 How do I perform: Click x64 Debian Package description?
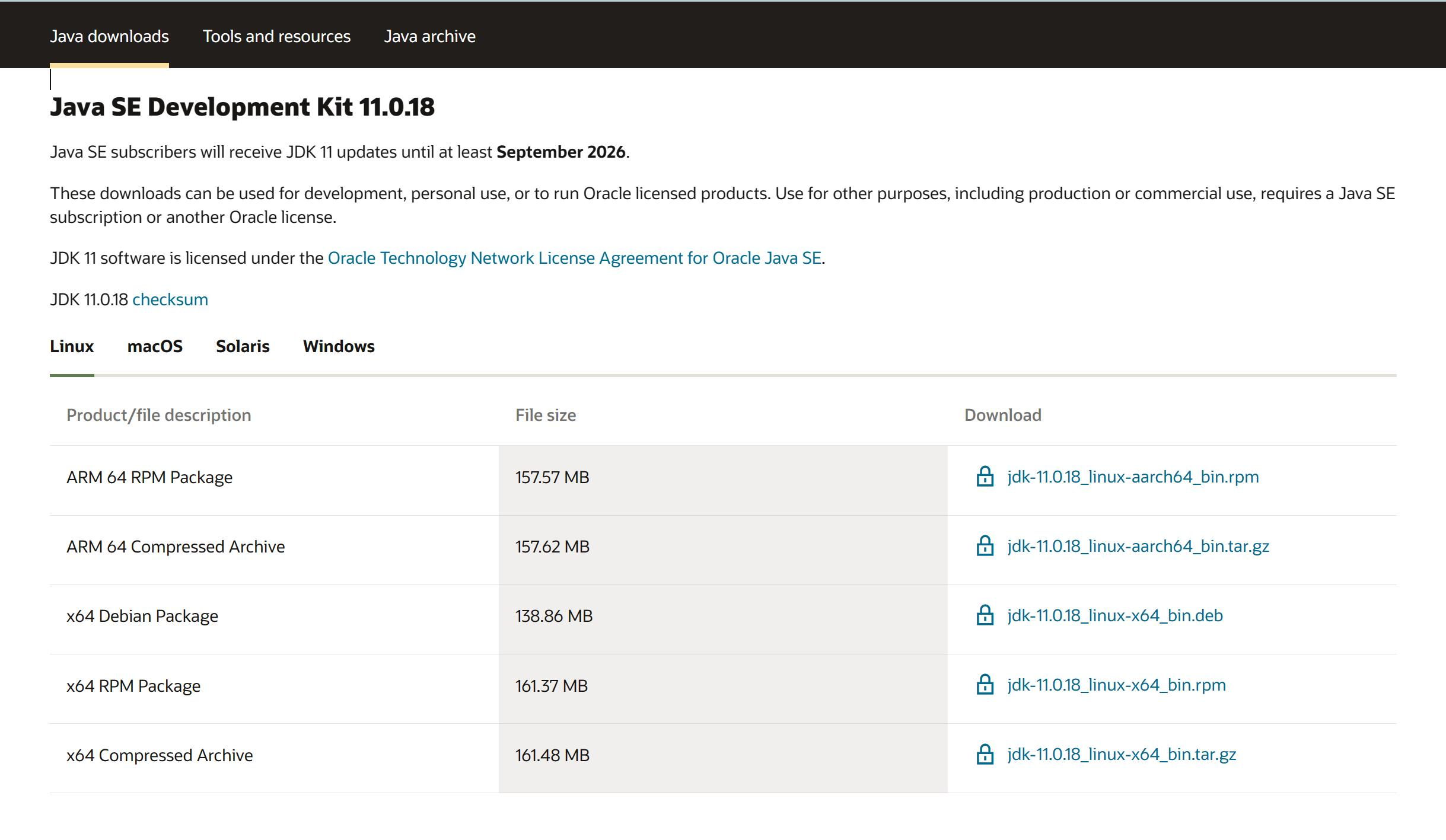click(x=142, y=616)
